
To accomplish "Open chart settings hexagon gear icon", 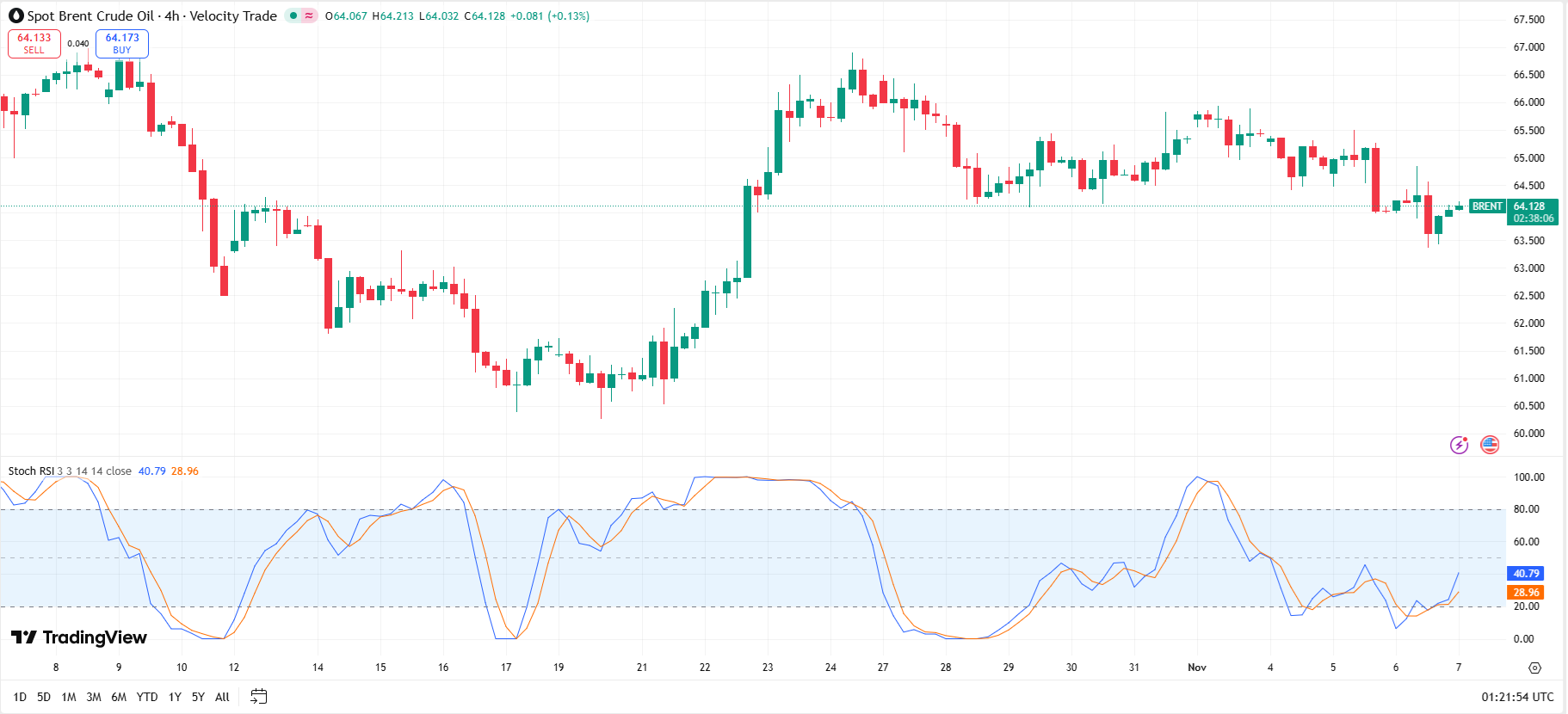I will (1534, 668).
